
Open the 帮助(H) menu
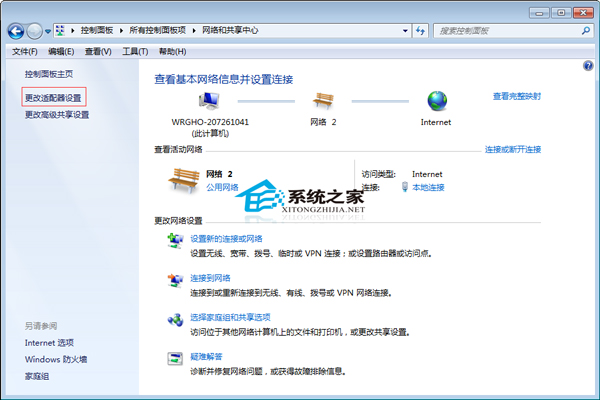[x=173, y=52]
